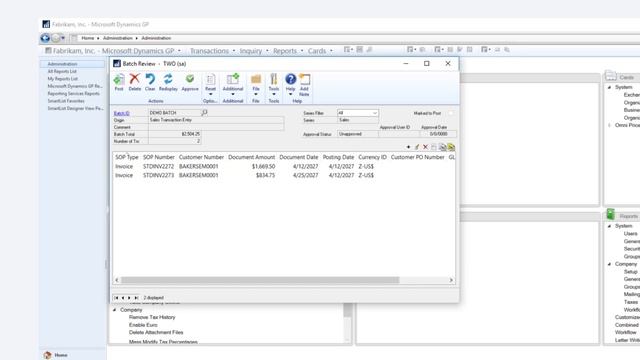
Task: Click Setup under Company in Reports panel
Action: pyautogui.click(x=630, y=272)
